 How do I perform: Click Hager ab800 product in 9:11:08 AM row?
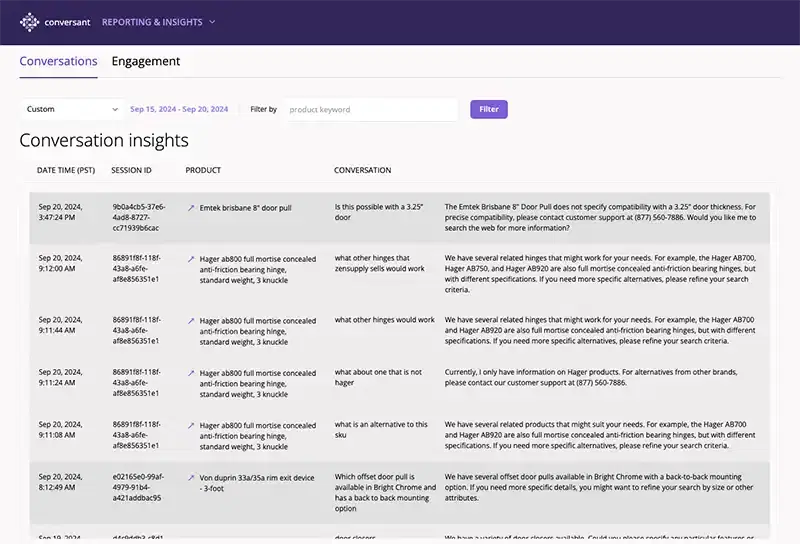[258, 436]
